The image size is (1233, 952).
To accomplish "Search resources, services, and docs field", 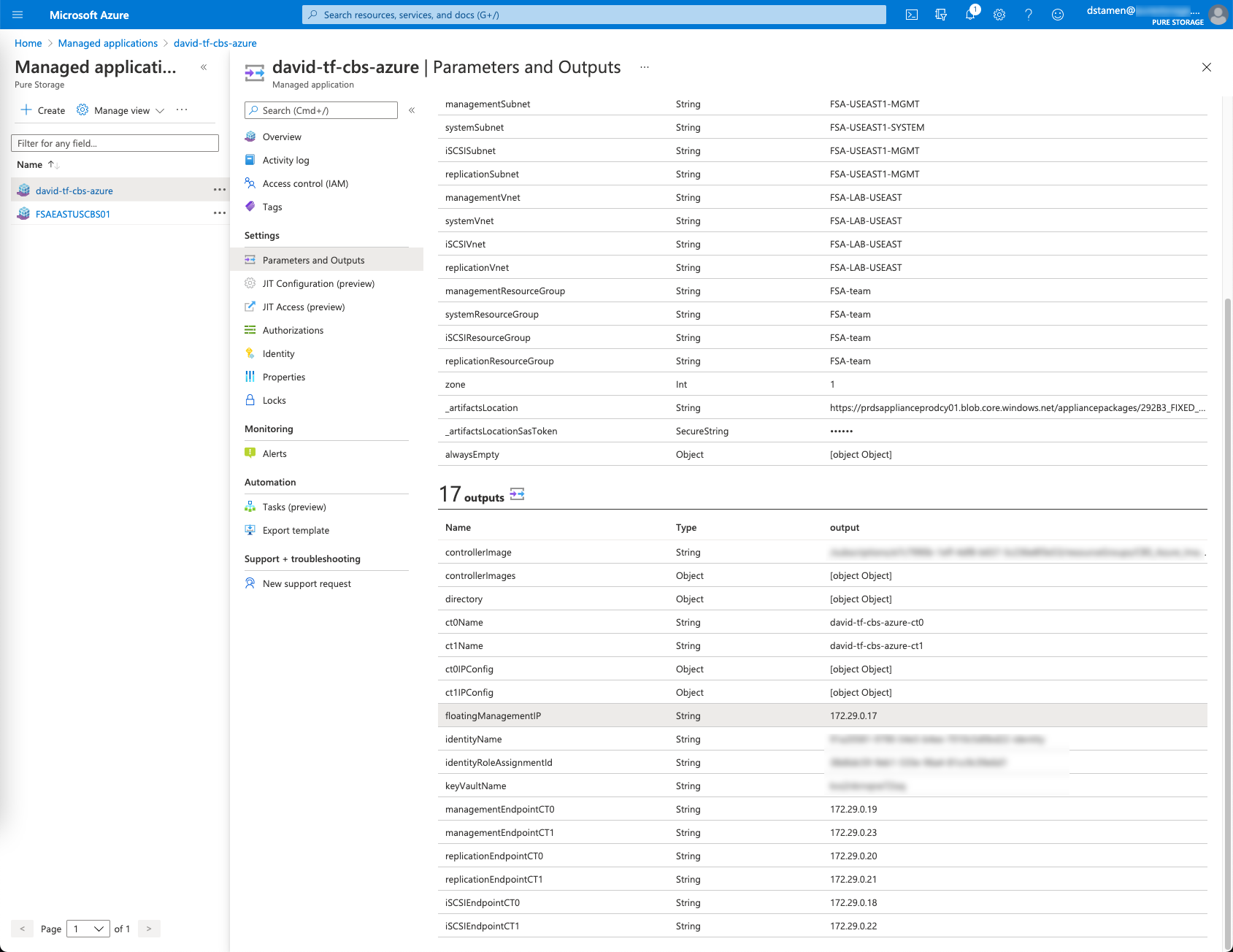I will [594, 15].
